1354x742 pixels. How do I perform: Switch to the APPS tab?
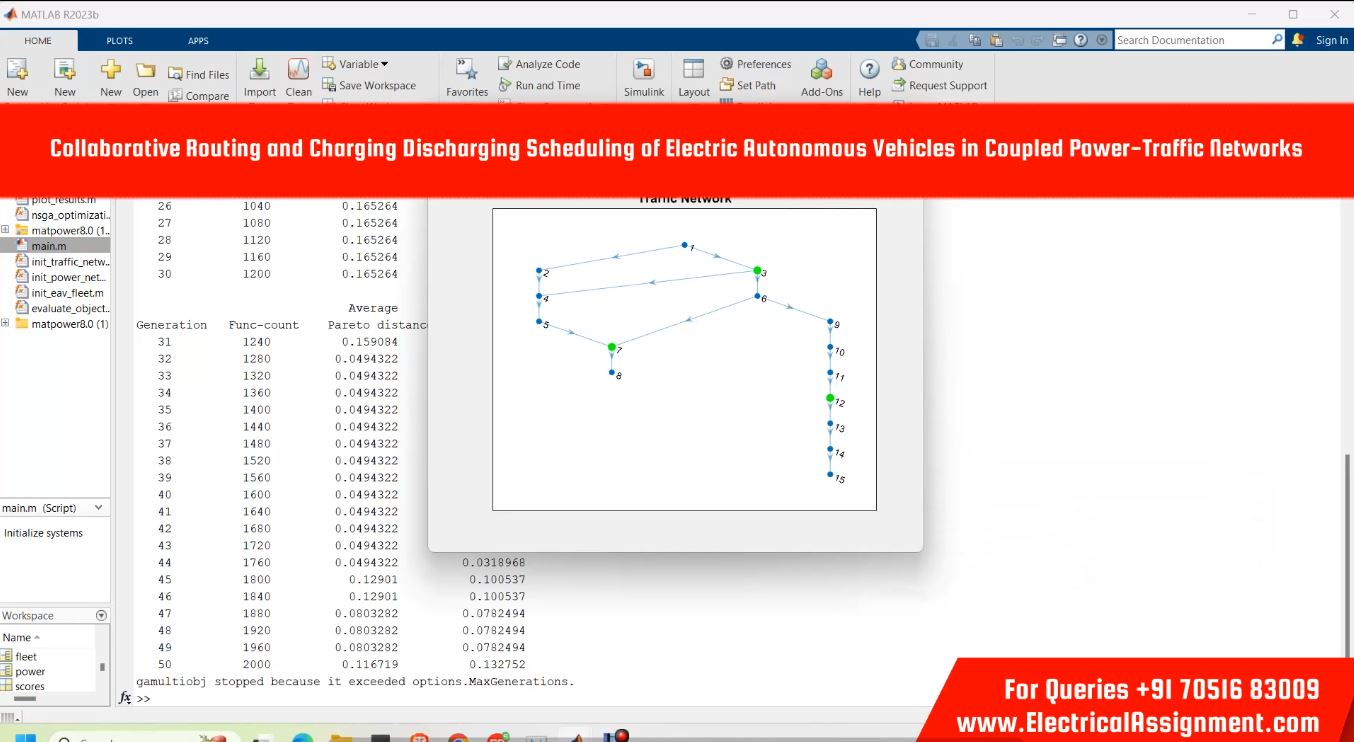point(198,41)
